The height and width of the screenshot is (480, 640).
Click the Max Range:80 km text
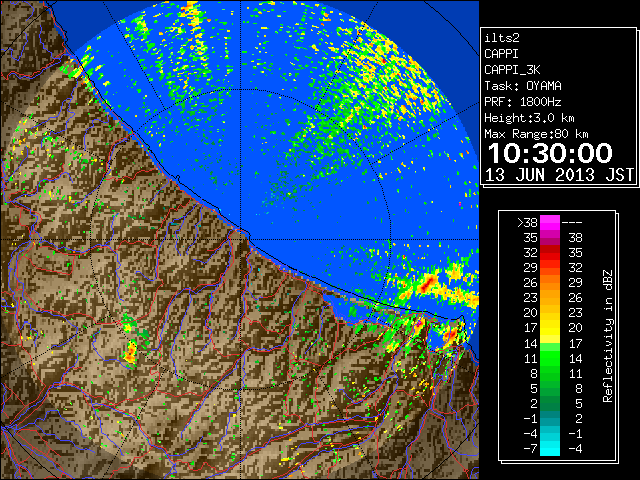[536, 134]
